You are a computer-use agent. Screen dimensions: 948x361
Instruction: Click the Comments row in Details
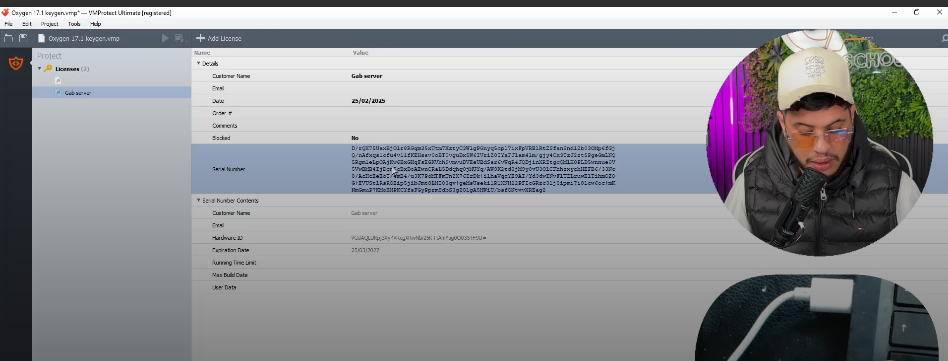pyautogui.click(x=449, y=126)
